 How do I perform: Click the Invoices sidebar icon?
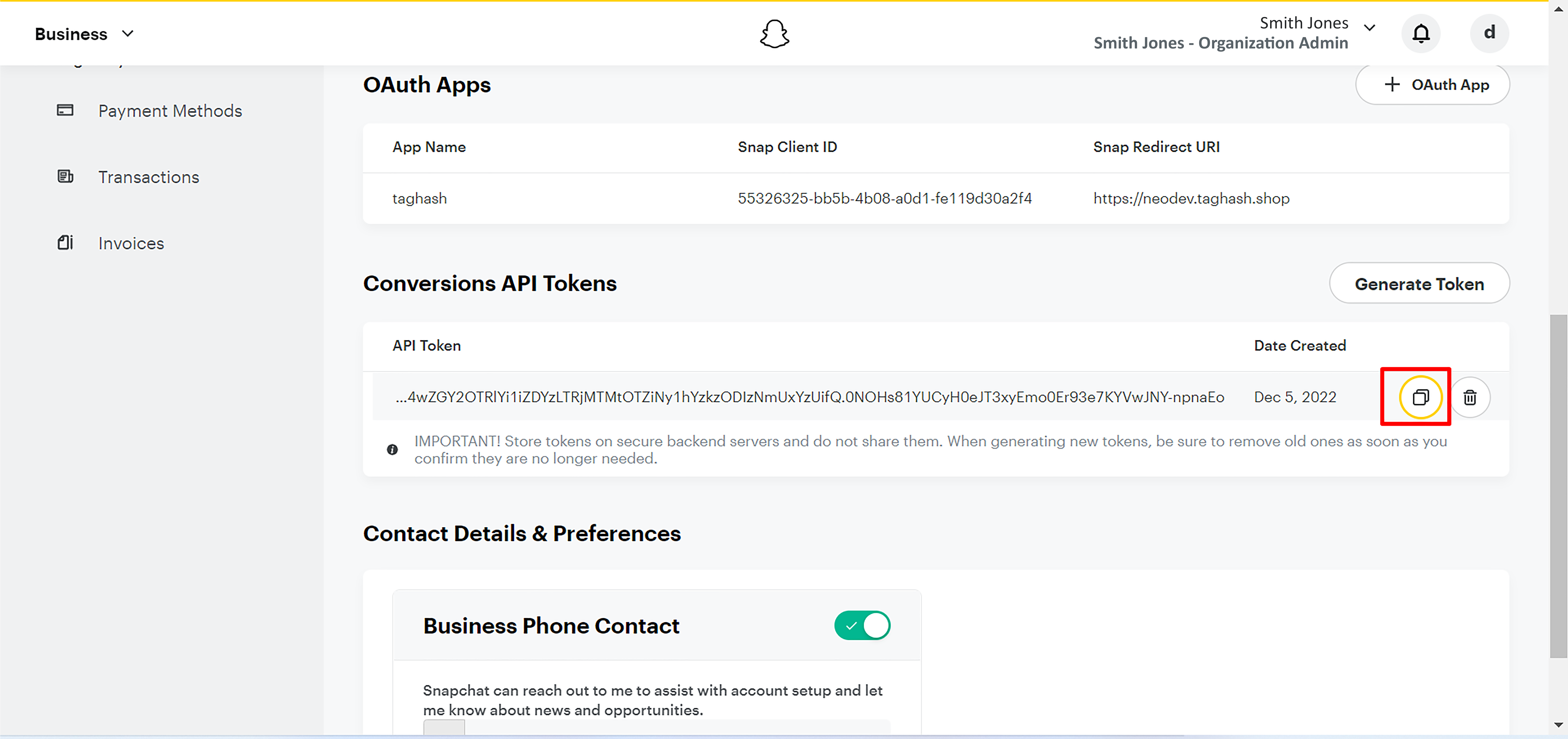click(x=65, y=243)
